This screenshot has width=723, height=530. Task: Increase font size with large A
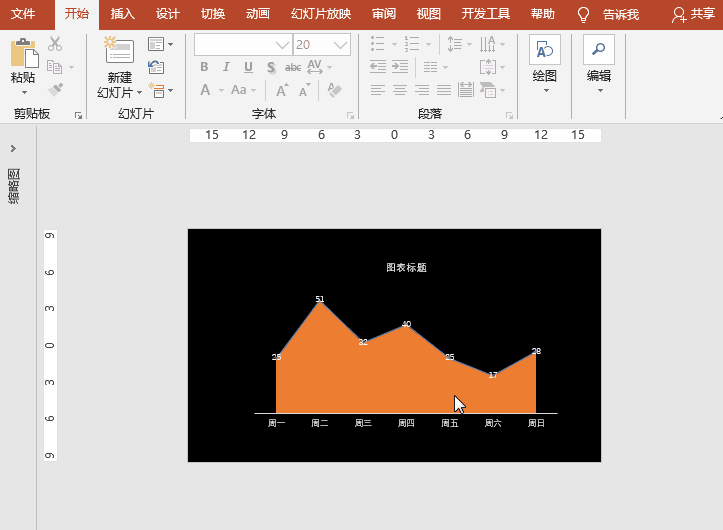[x=282, y=90]
